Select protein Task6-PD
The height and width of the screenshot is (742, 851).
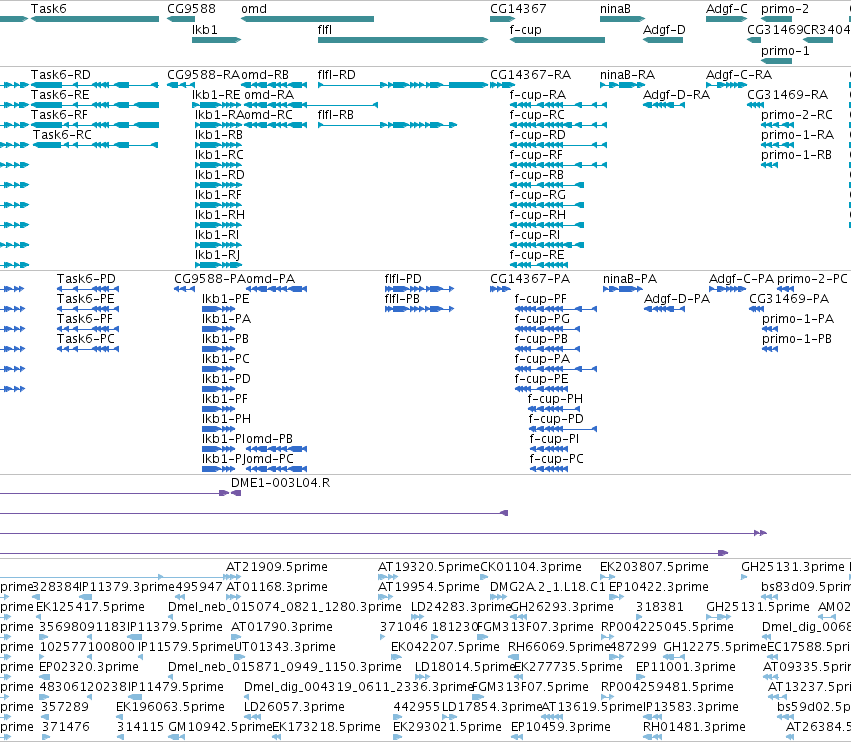point(88,289)
